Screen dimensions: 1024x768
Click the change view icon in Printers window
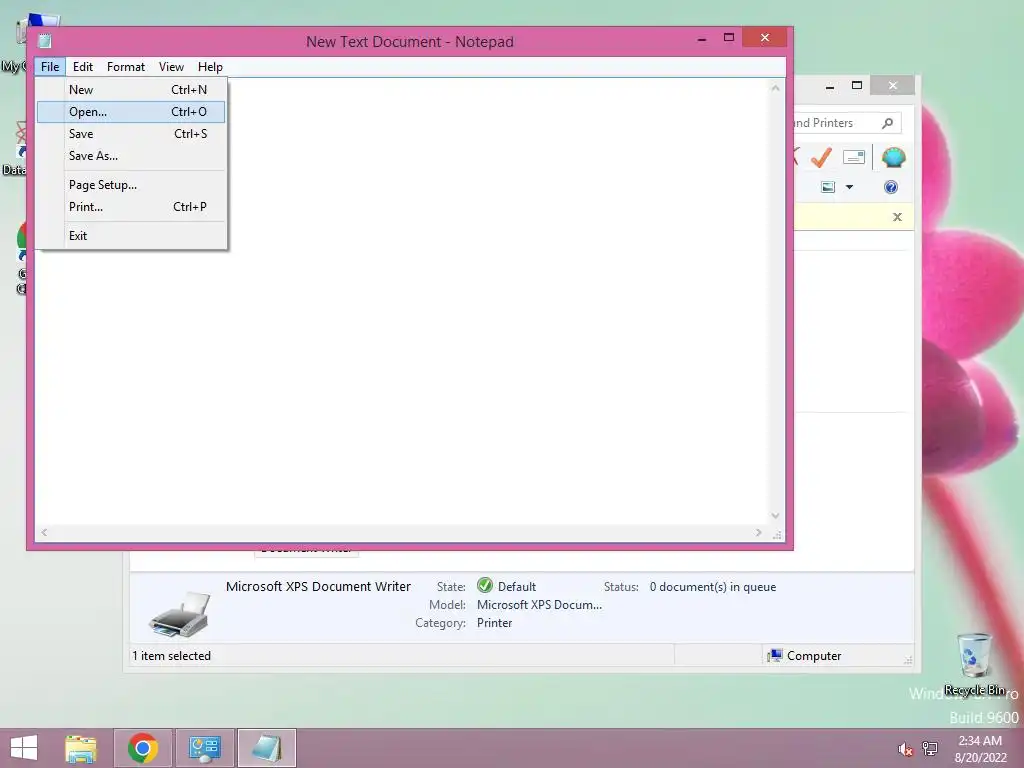827,187
